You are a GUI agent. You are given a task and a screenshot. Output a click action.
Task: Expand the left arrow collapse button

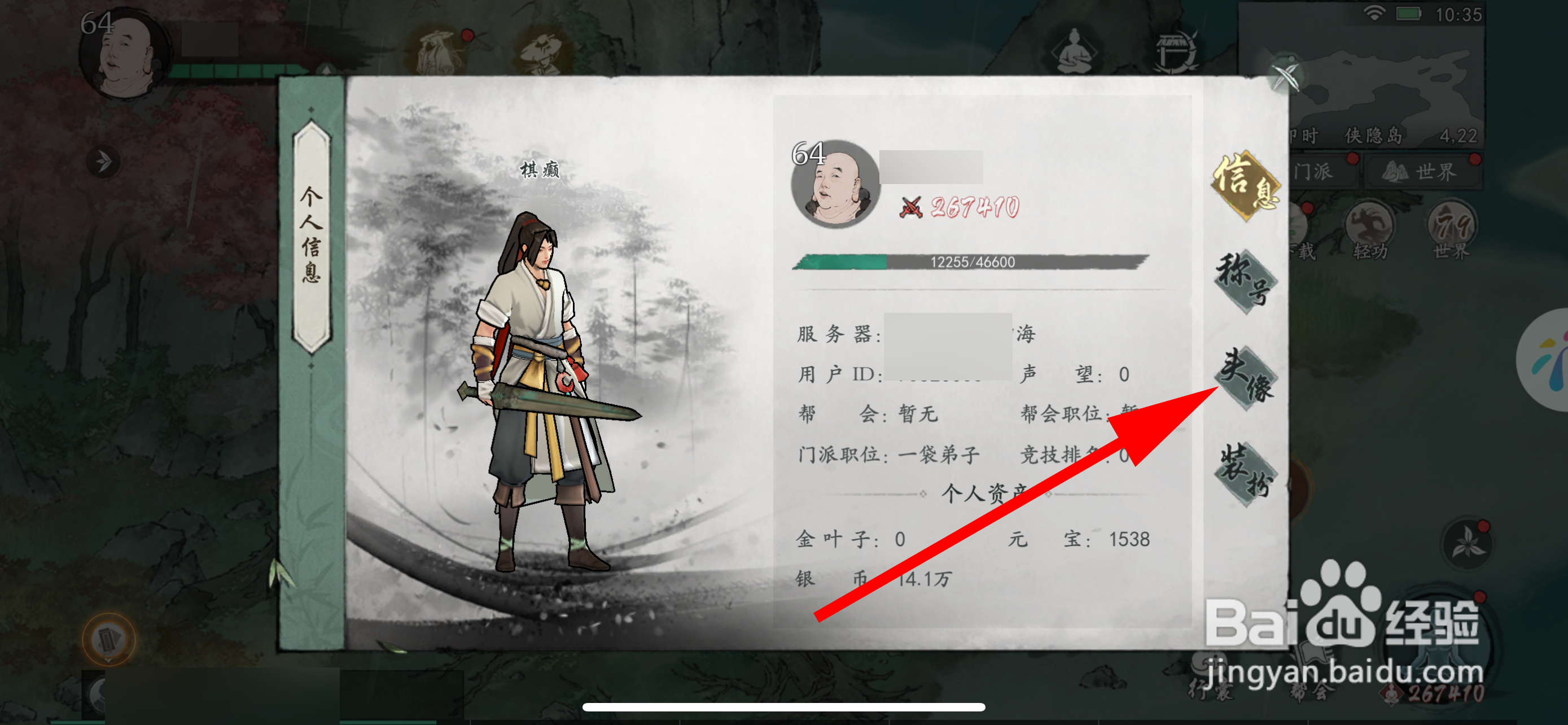click(103, 162)
